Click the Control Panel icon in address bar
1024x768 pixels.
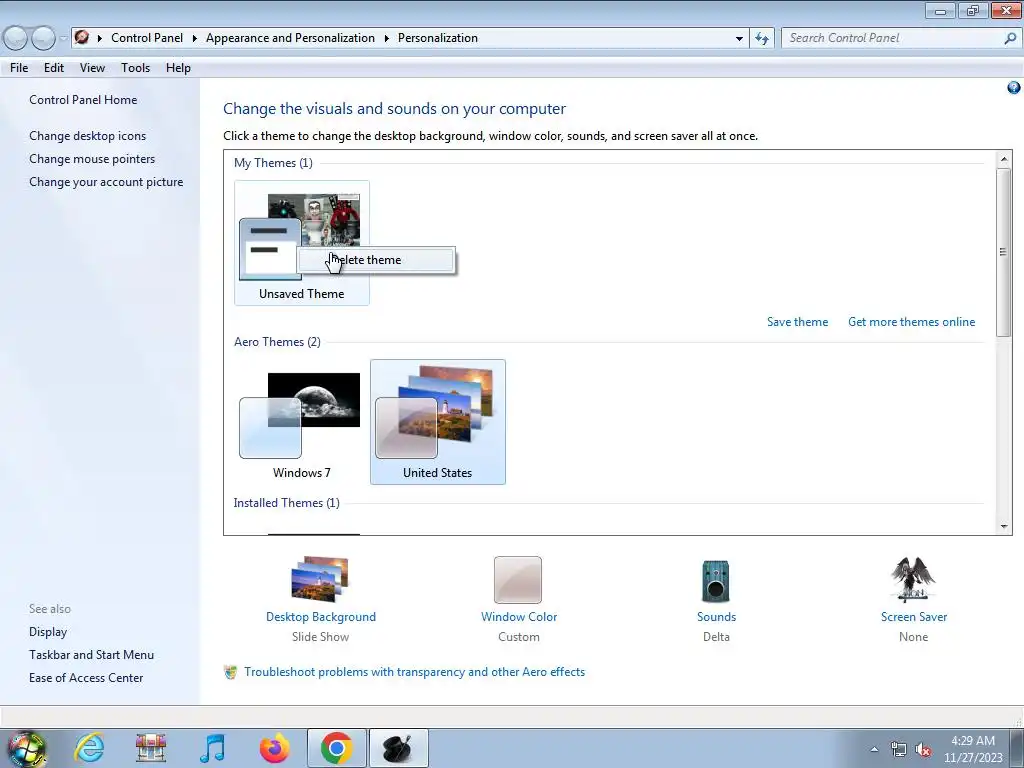point(82,37)
